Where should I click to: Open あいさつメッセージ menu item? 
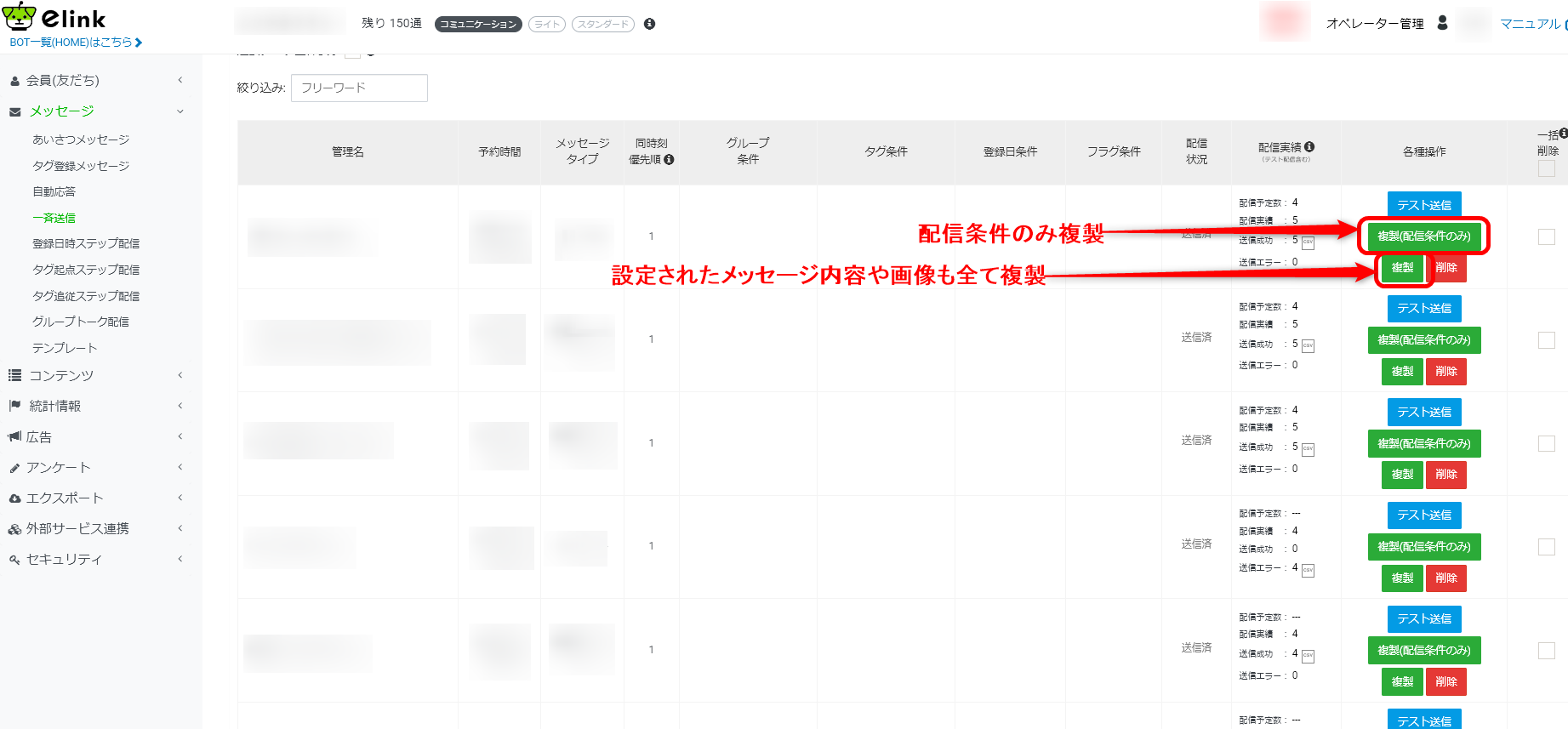click(81, 140)
